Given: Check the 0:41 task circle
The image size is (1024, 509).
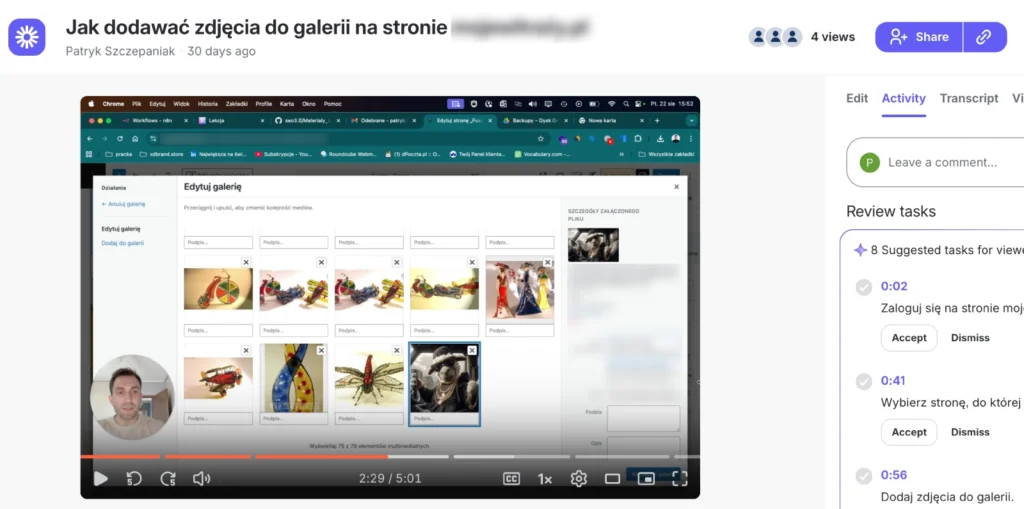Looking at the screenshot, I should click(864, 381).
